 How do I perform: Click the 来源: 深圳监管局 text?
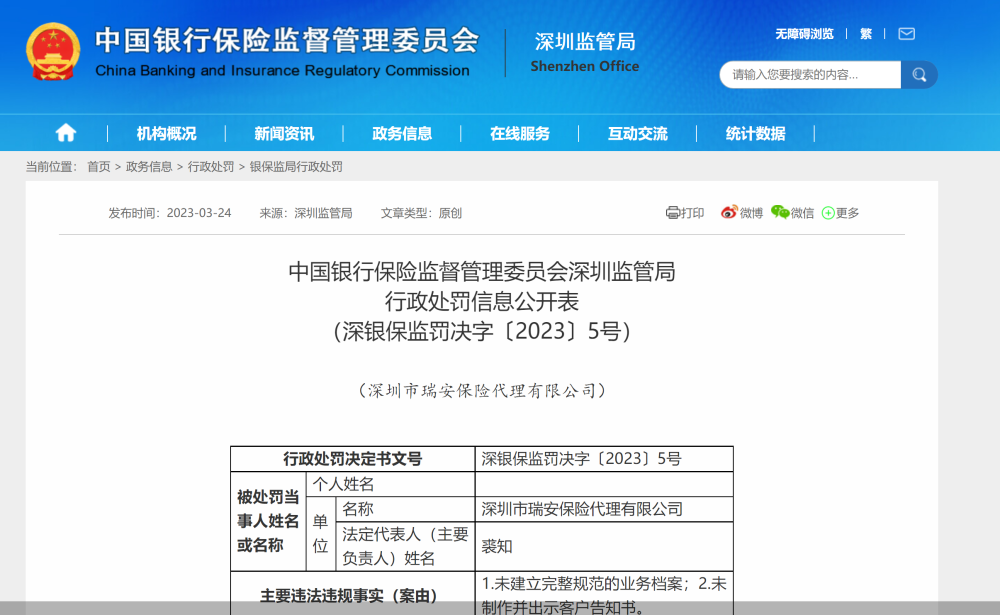[x=305, y=213]
